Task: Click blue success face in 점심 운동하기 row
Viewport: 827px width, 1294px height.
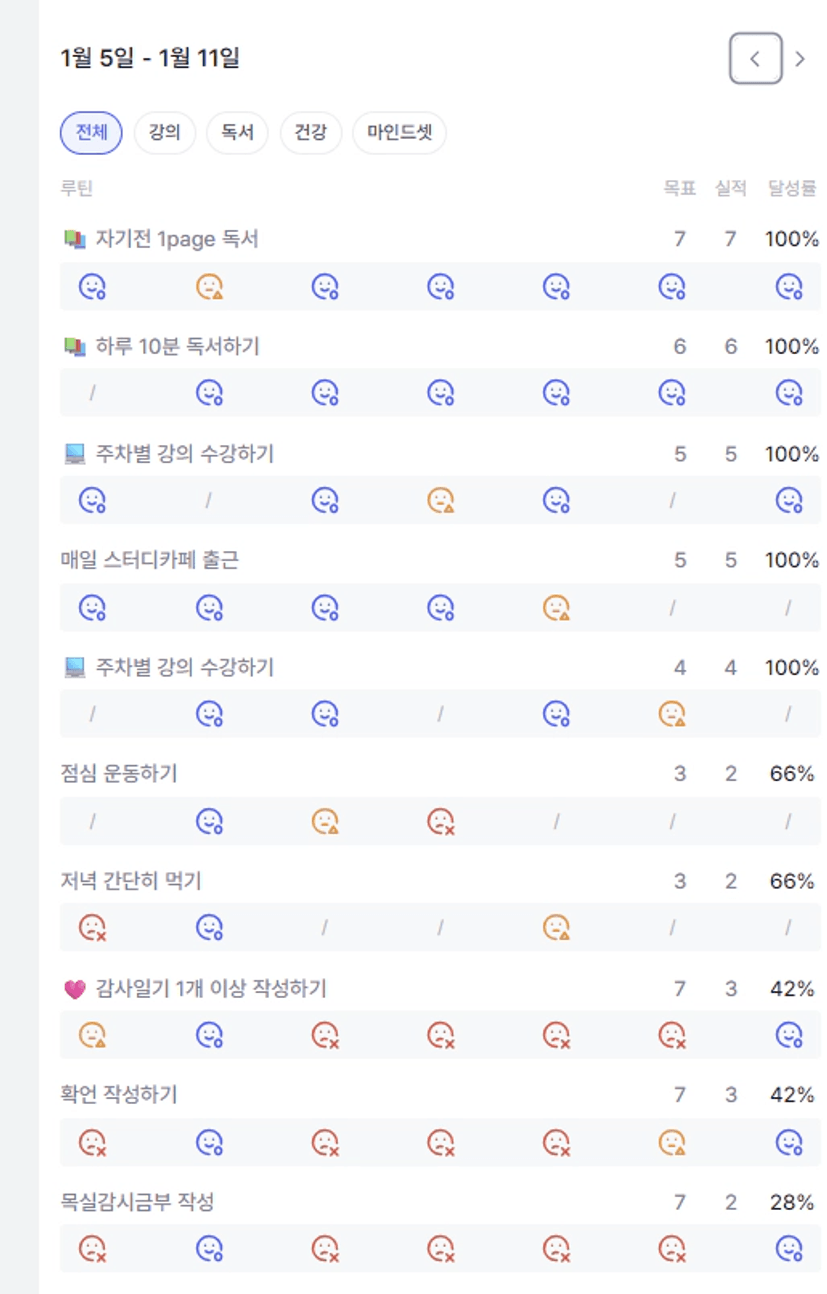Action: [x=209, y=822]
